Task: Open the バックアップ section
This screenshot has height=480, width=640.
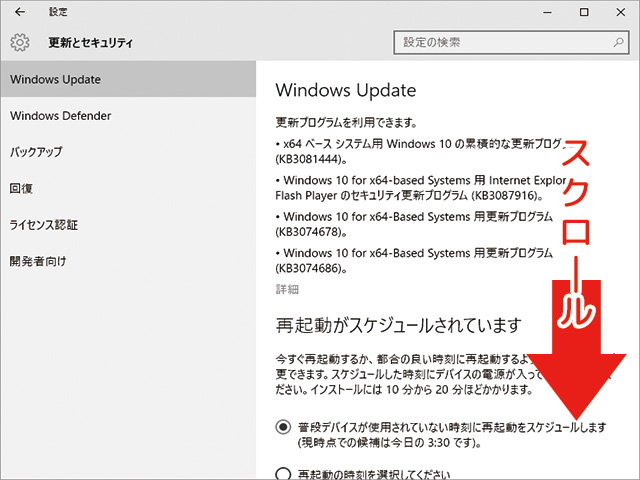Action: pyautogui.click(x=128, y=152)
